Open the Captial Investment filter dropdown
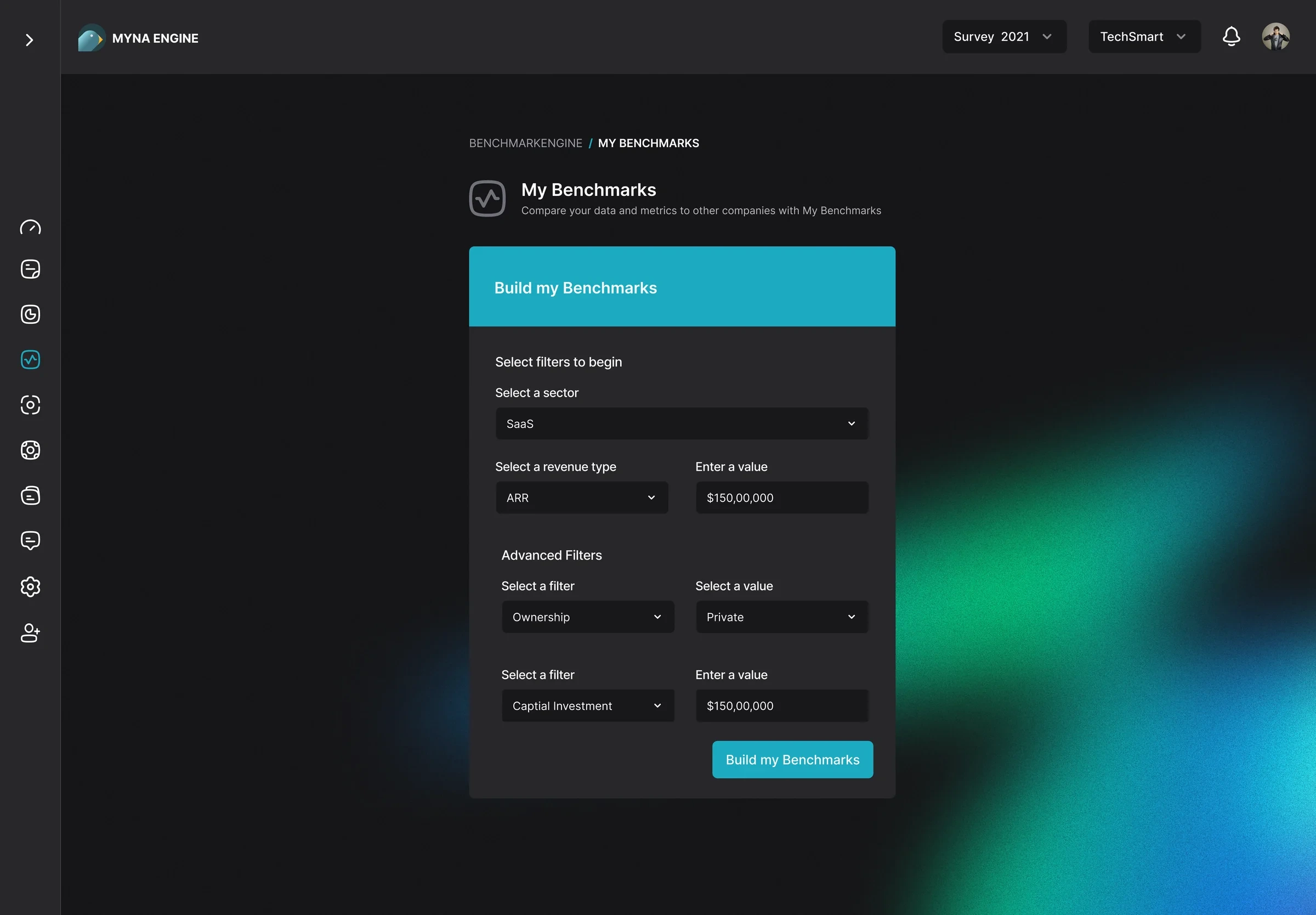 click(x=588, y=706)
